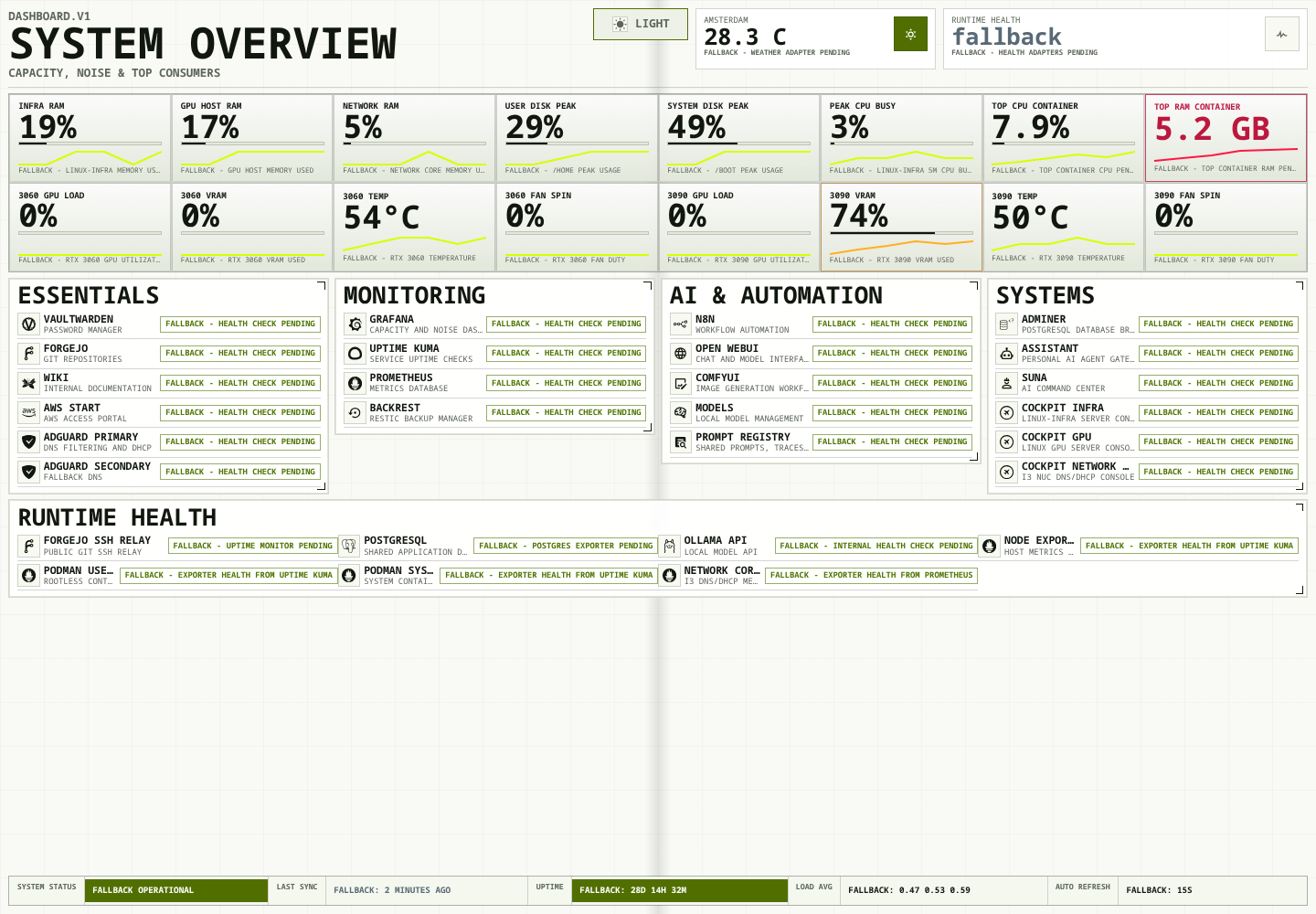Screen dimensions: 1316x914
Task: Click the Runtime Health pulse icon
Action: click(1282, 35)
